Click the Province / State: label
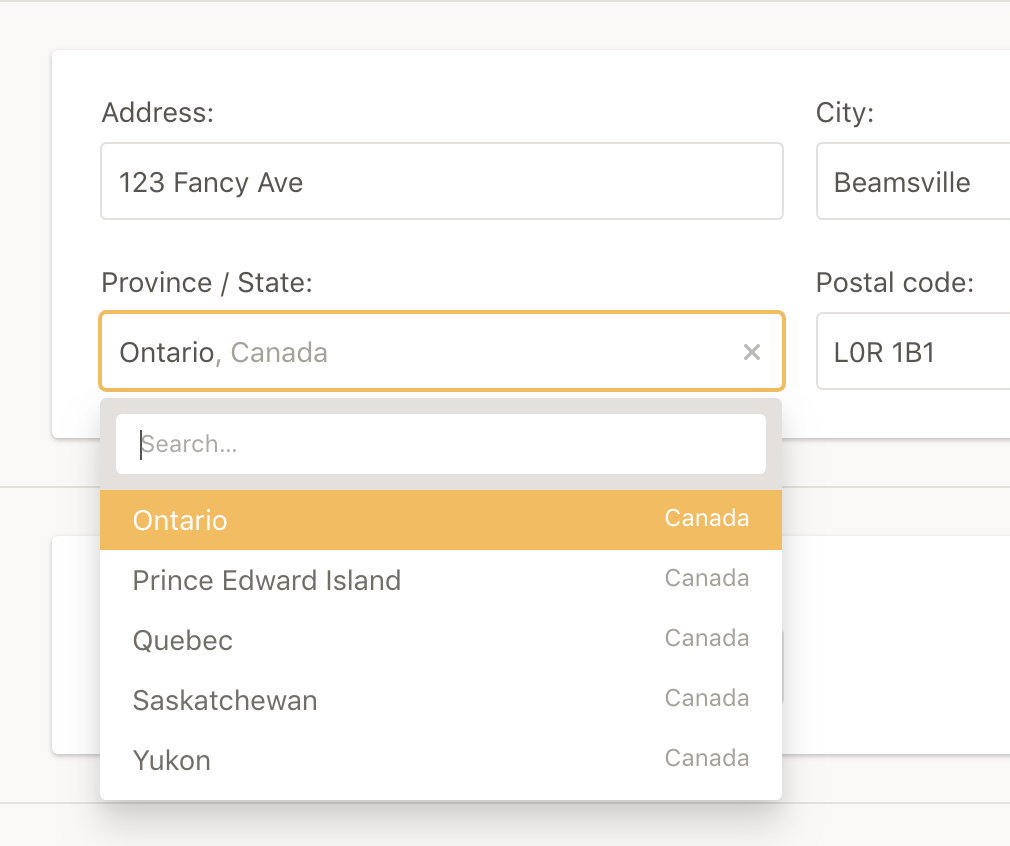The image size is (1010, 846). coord(207,283)
